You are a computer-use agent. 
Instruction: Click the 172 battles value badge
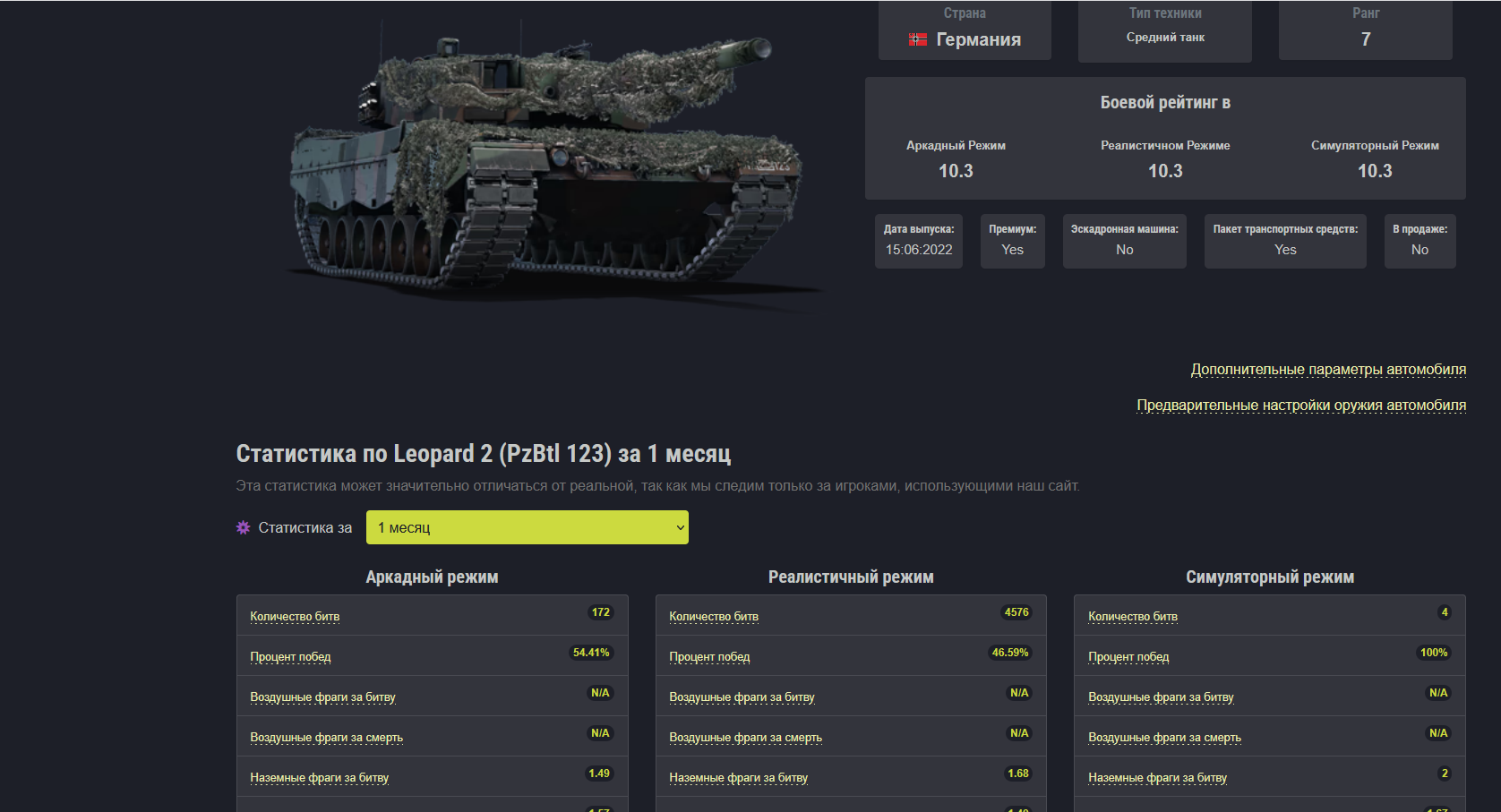click(x=600, y=612)
